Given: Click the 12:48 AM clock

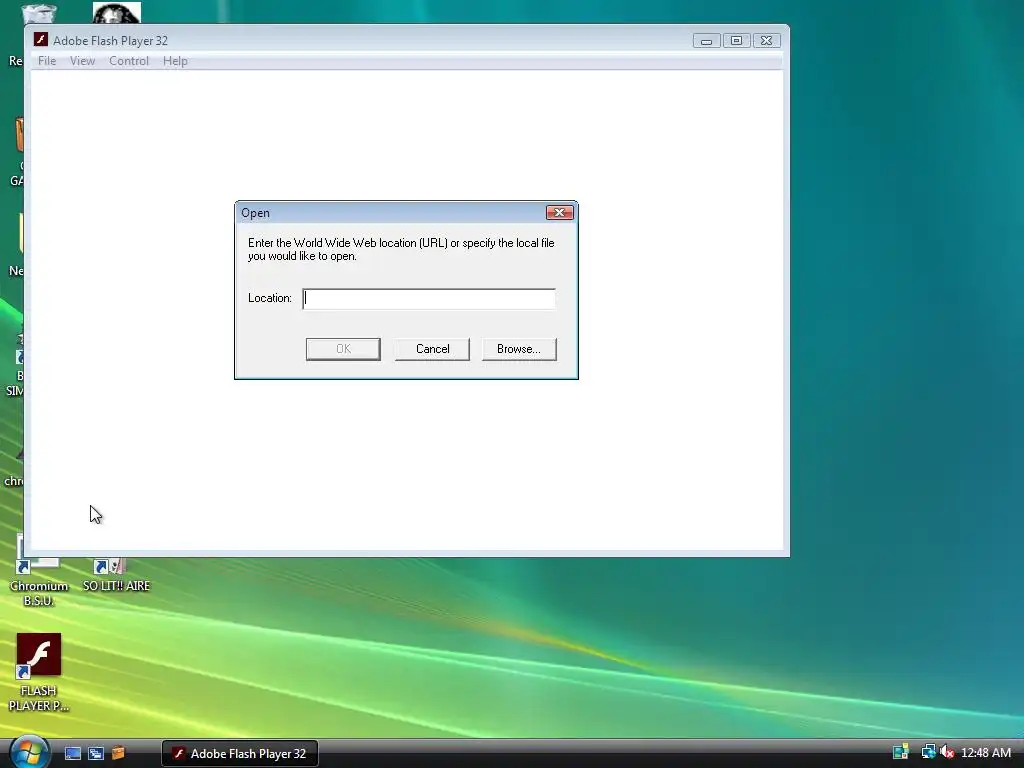Looking at the screenshot, I should pos(985,753).
